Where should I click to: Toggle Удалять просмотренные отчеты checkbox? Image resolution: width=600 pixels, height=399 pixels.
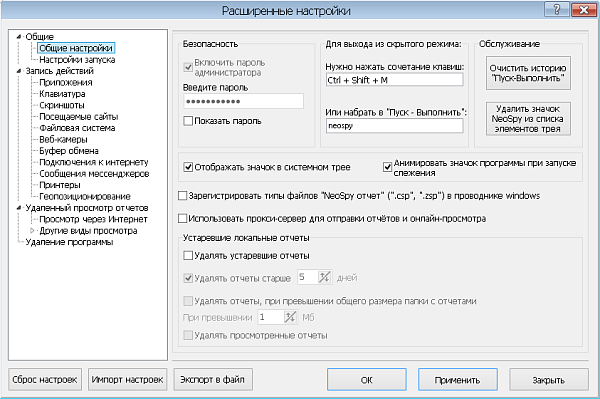[188, 335]
